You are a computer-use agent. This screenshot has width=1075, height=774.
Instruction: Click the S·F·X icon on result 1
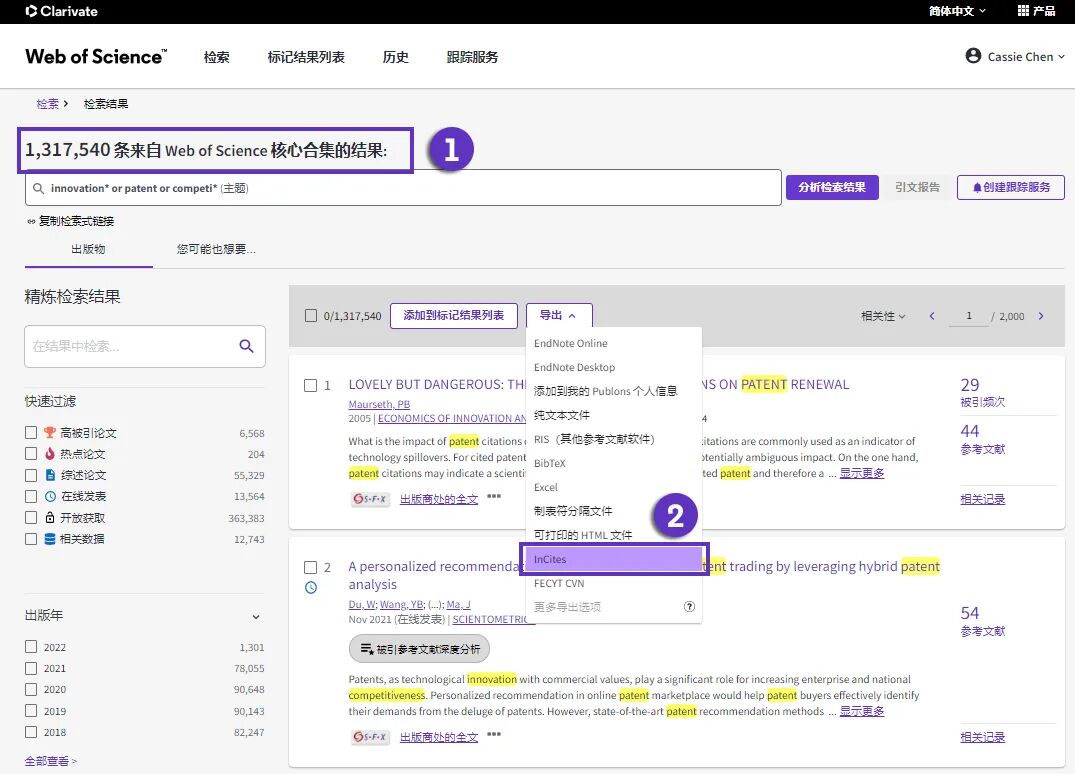pyautogui.click(x=370, y=498)
